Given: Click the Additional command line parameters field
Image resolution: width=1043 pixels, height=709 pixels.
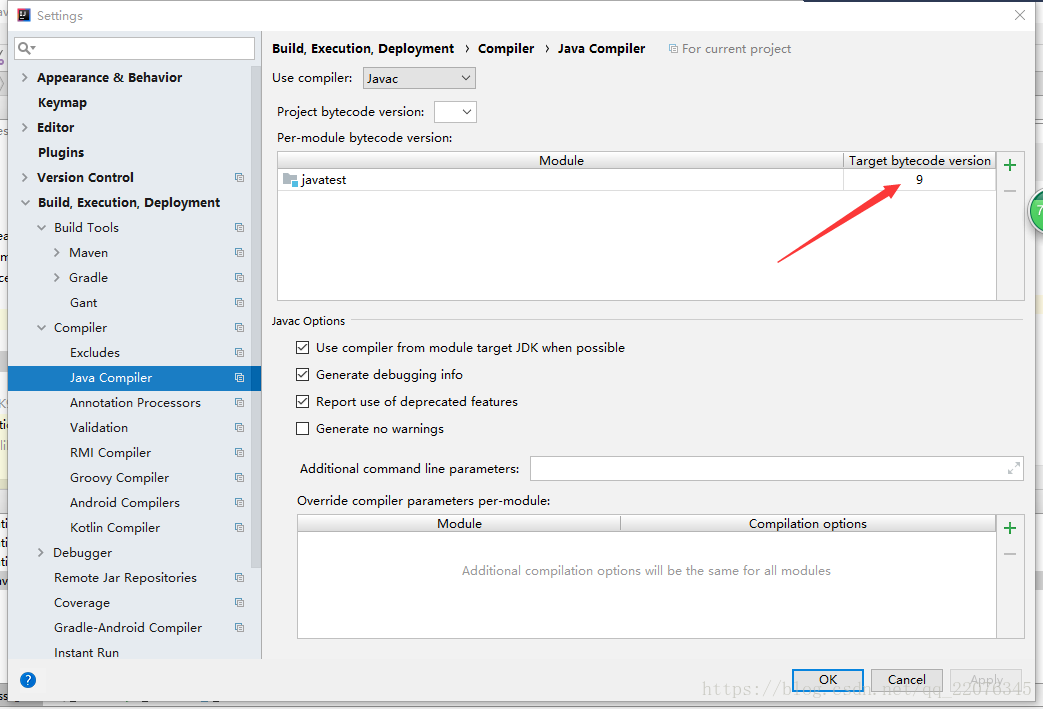Looking at the screenshot, I should pyautogui.click(x=765, y=468).
